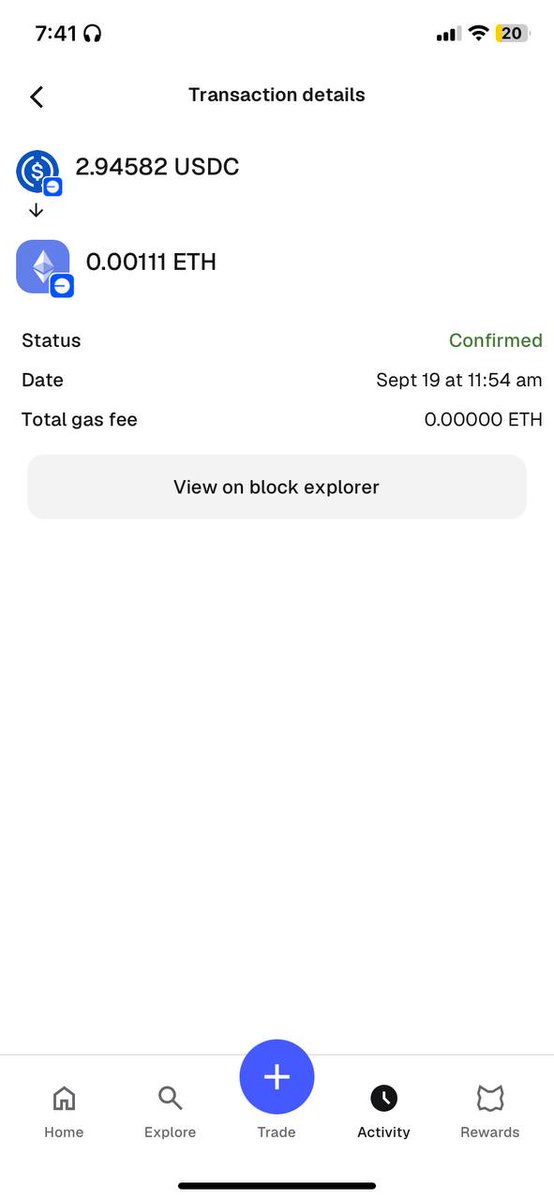Image resolution: width=554 pixels, height=1200 pixels.
Task: Tap the 0.00000 ETH gas fee
Action: click(484, 420)
